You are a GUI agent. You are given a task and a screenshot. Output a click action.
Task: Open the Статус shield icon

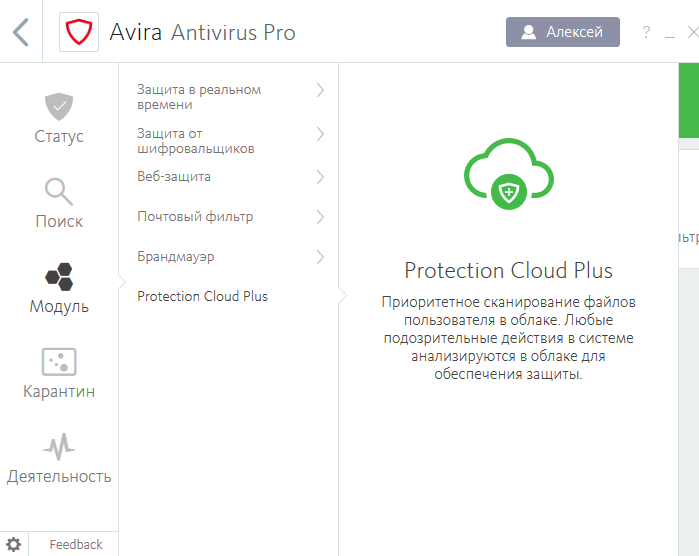[x=59, y=107]
